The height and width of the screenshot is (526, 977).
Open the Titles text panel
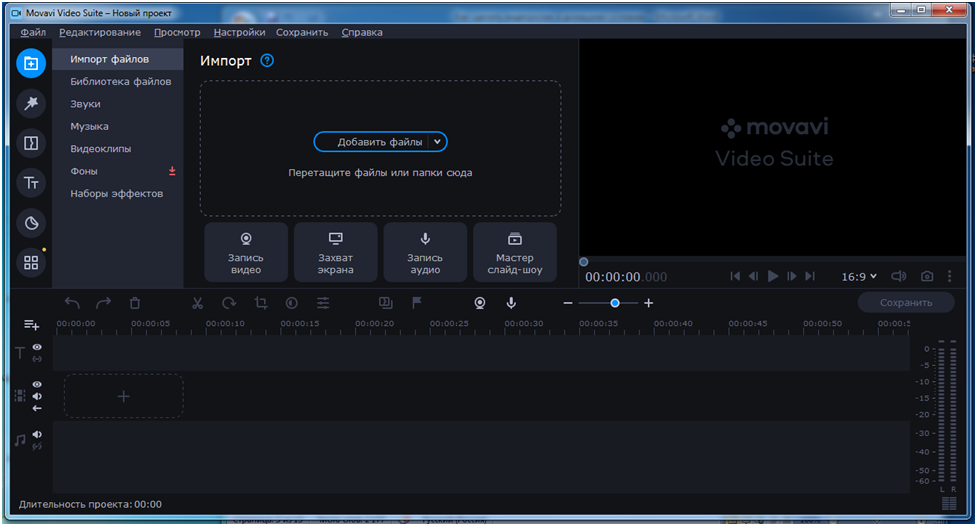(31, 183)
